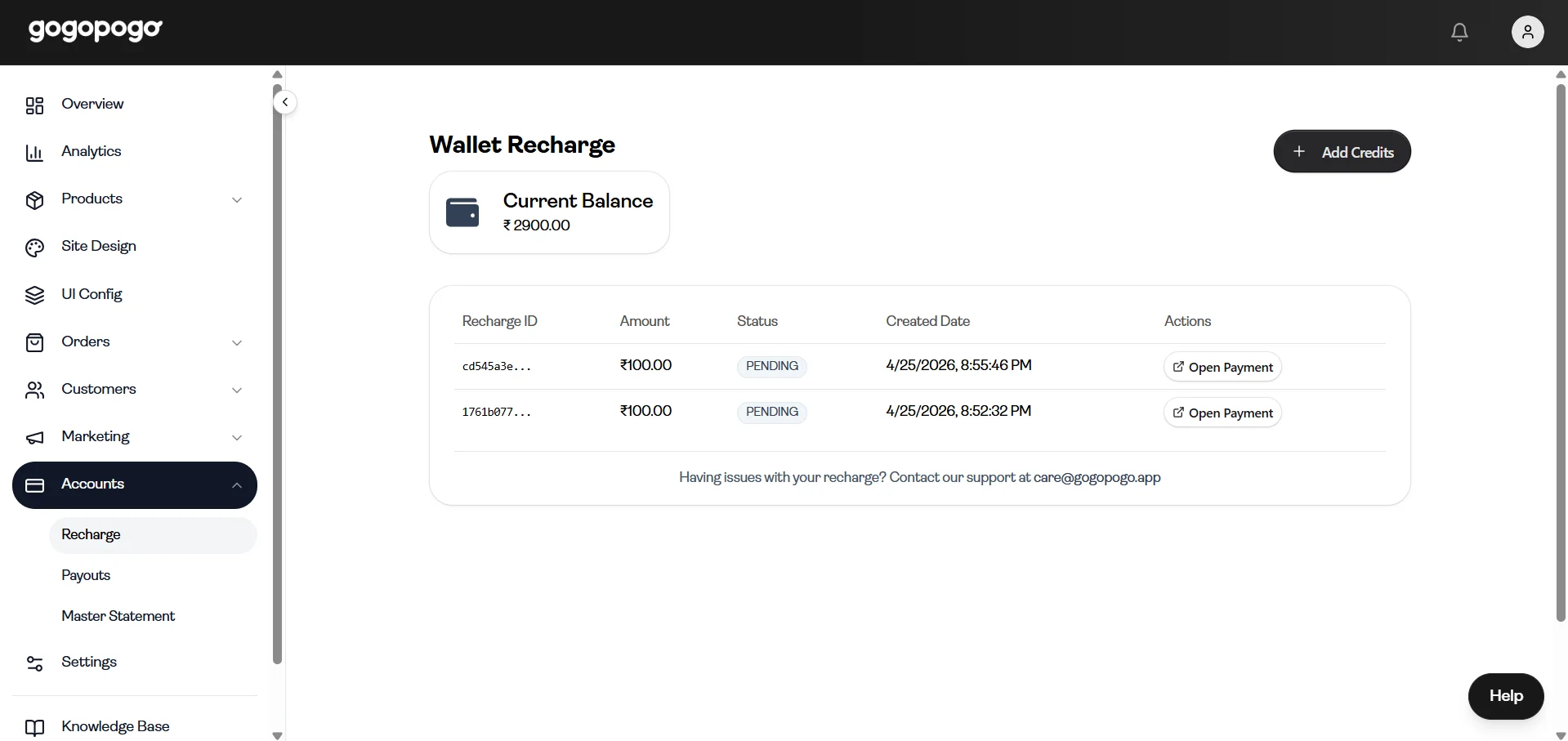This screenshot has width=1568, height=741.
Task: Click the Customers people icon
Action: 34,391
